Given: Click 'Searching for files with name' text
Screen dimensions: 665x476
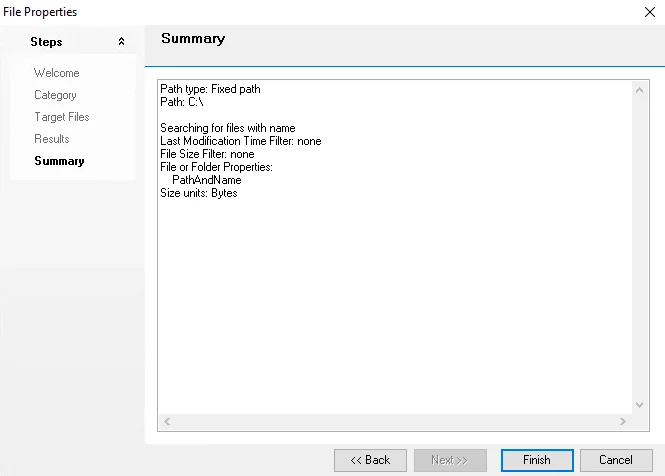Looking at the screenshot, I should tap(228, 128).
